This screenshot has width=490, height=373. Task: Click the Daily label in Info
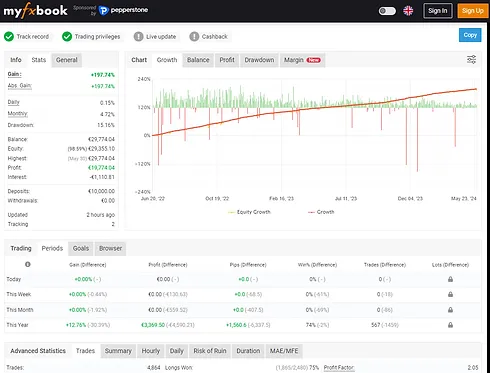coord(14,102)
